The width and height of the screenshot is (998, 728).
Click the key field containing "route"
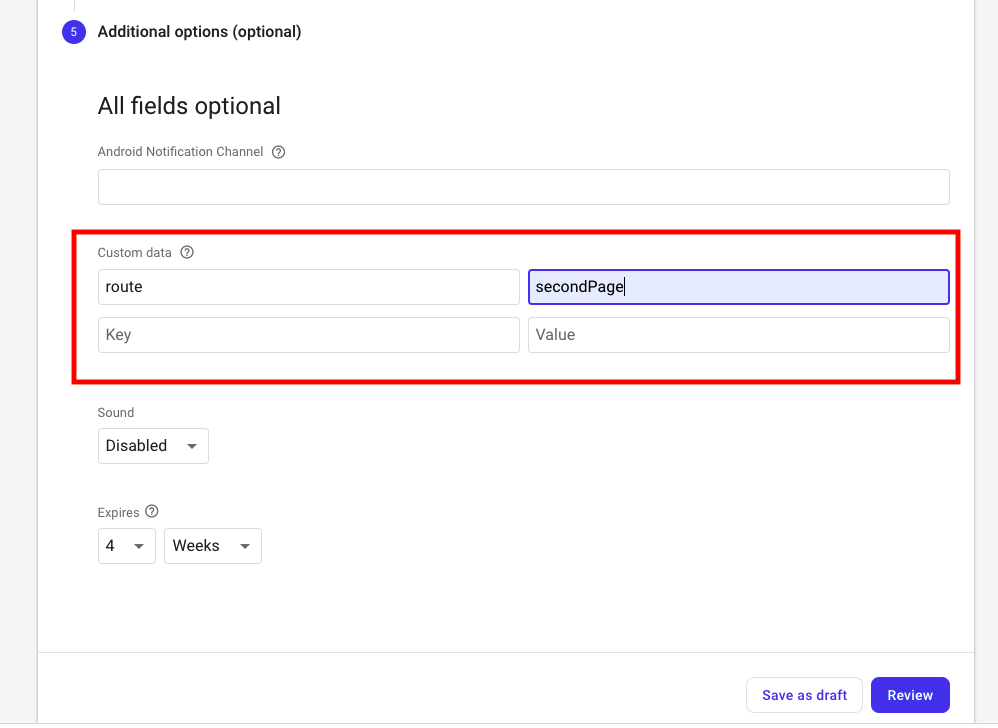coord(308,287)
